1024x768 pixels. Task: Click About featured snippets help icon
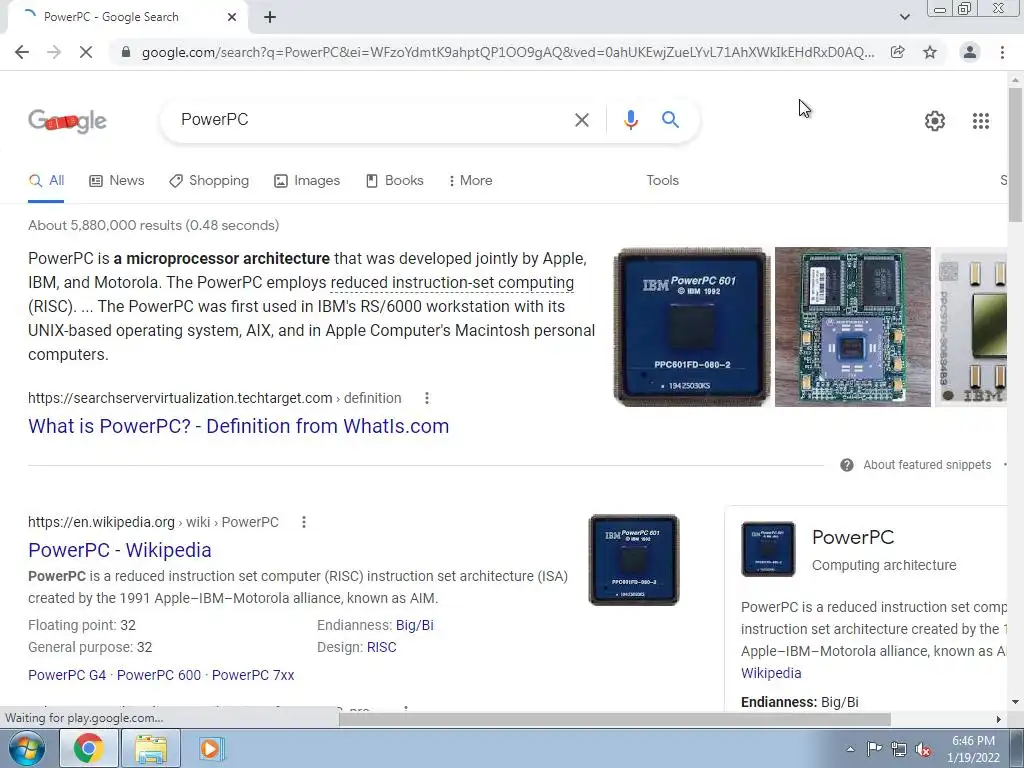tap(846, 465)
